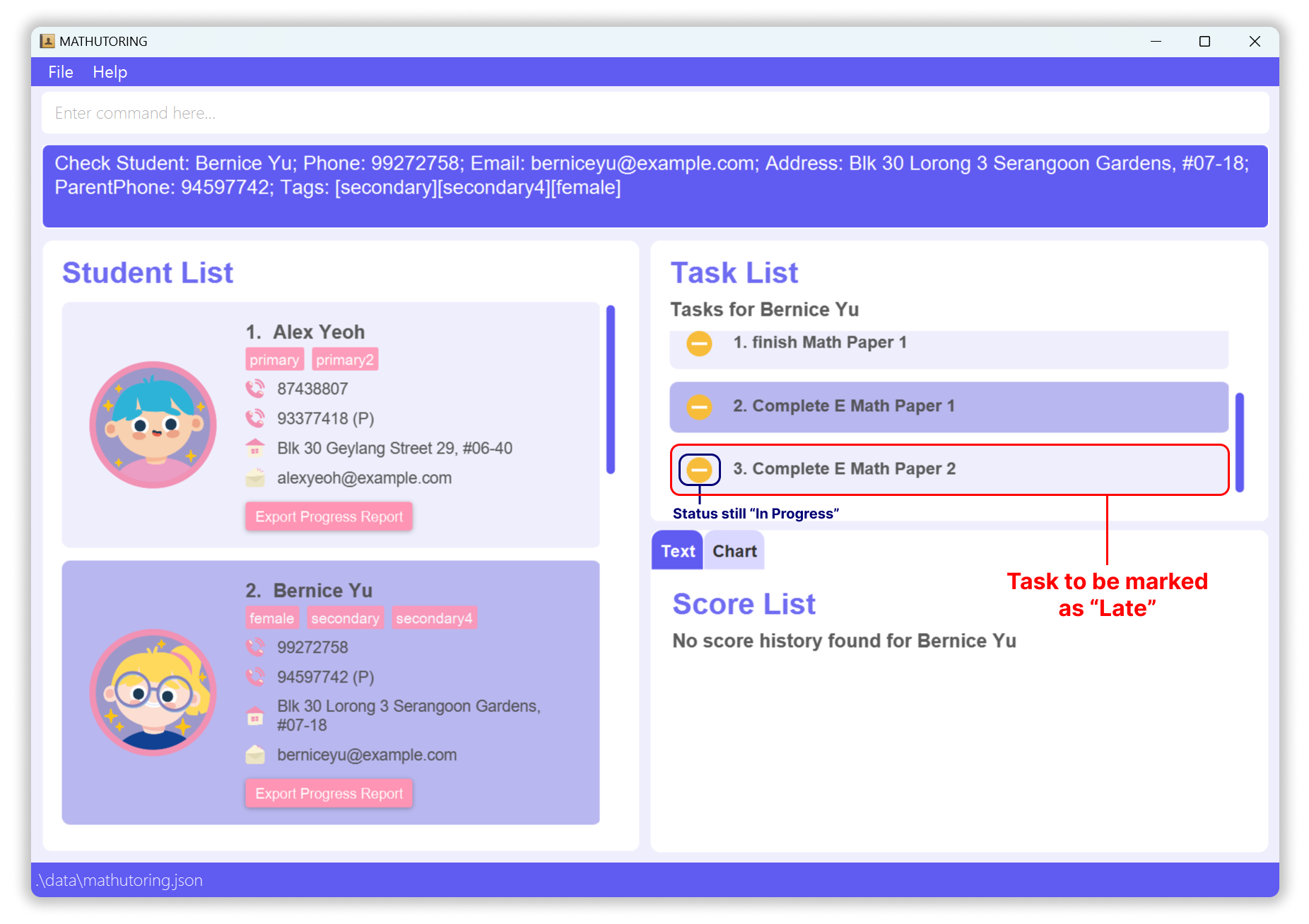Click email alexyeoh@example.com
Screen dimensions: 1309x924
click(364, 478)
